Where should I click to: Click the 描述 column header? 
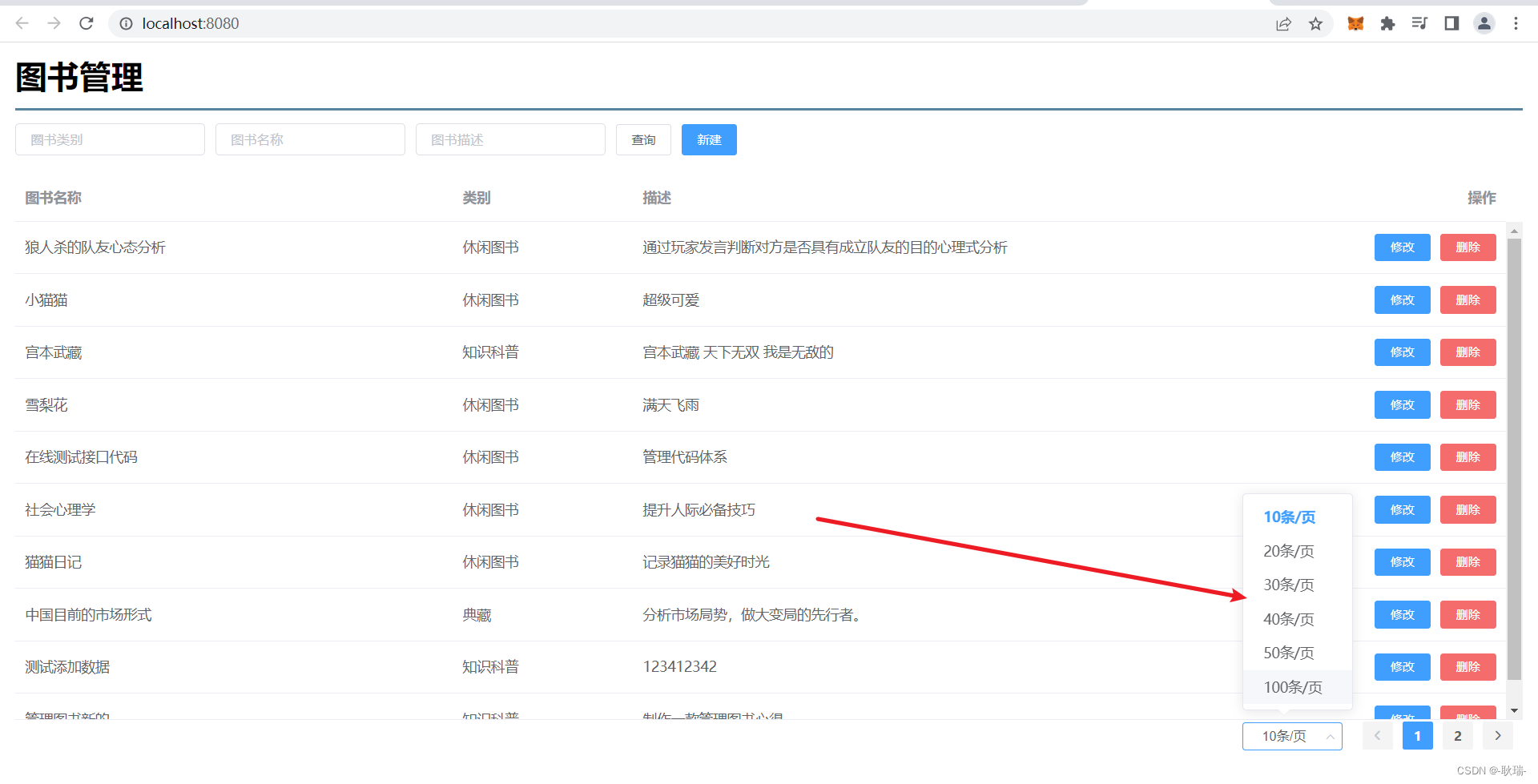click(x=657, y=198)
